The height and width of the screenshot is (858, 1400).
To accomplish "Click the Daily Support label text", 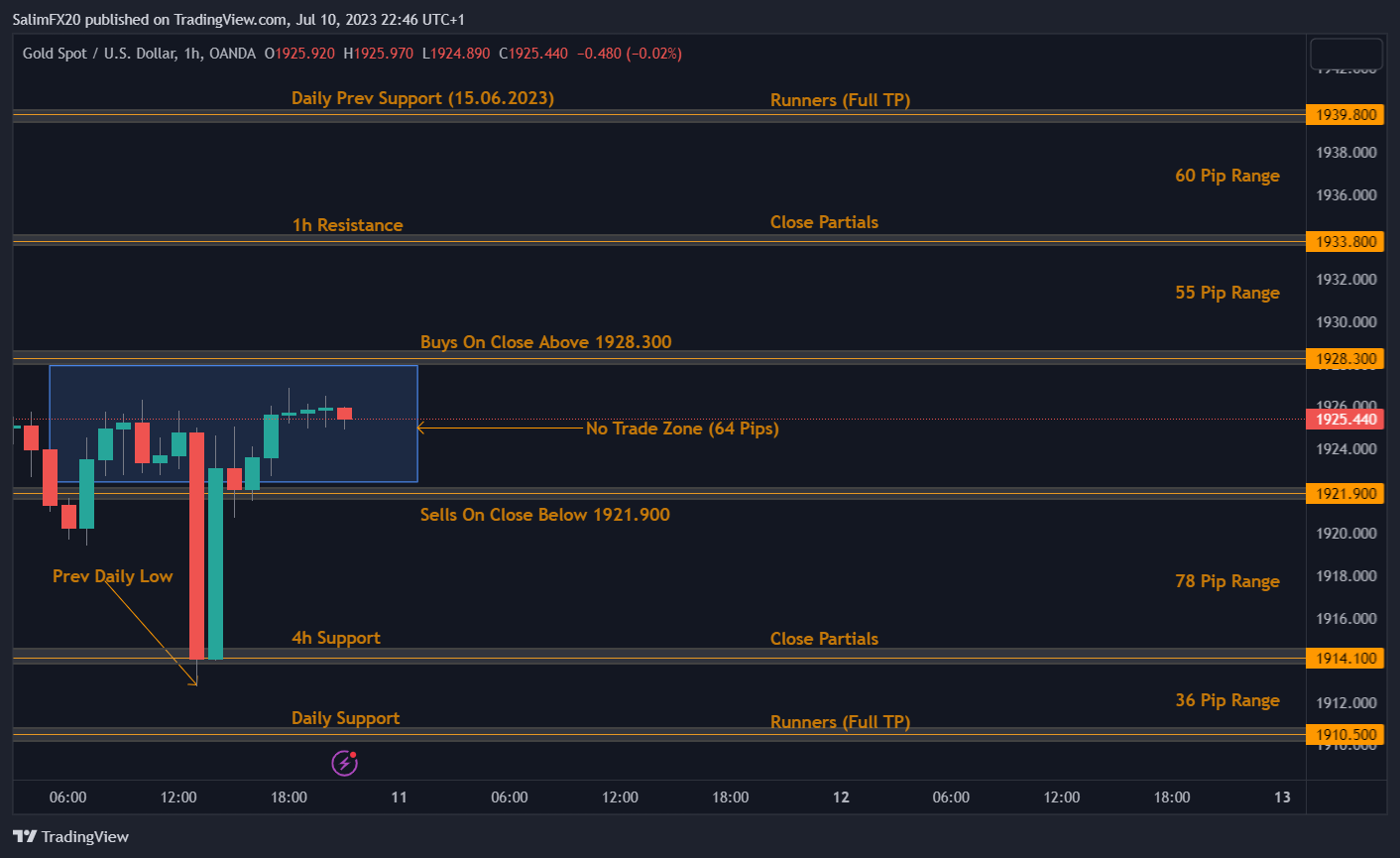I will [345, 717].
